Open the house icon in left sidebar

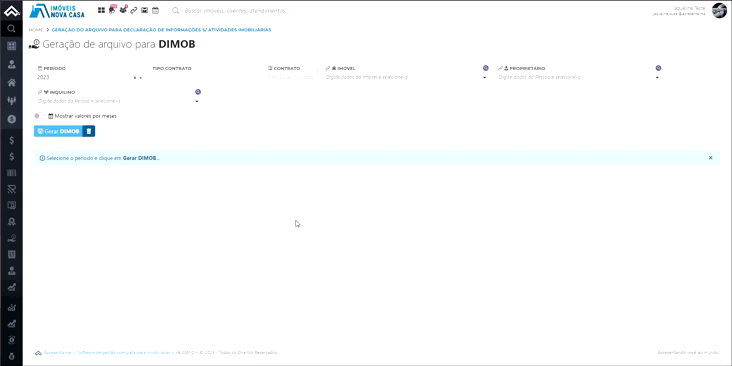tap(12, 83)
